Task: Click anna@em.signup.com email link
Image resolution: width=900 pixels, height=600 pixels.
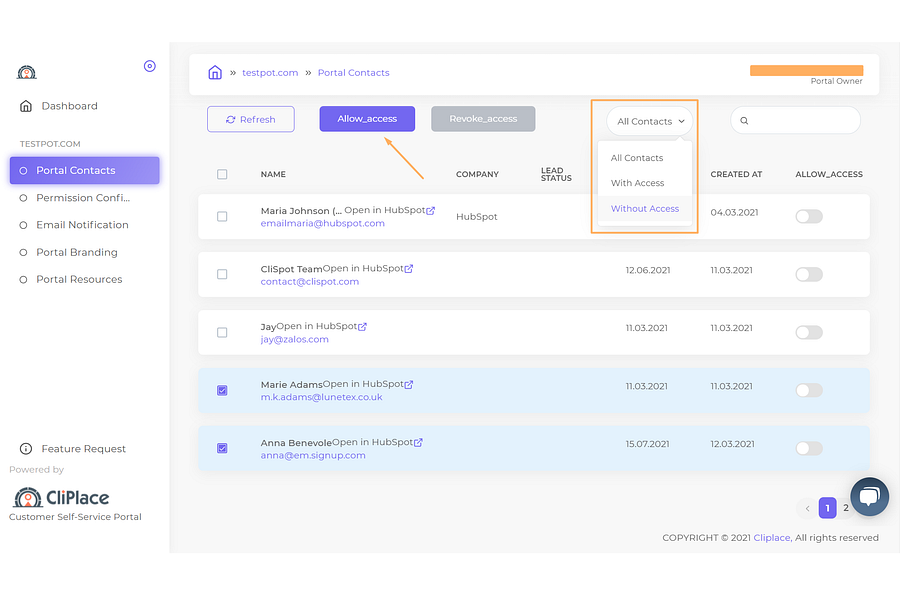Action: 313,455
